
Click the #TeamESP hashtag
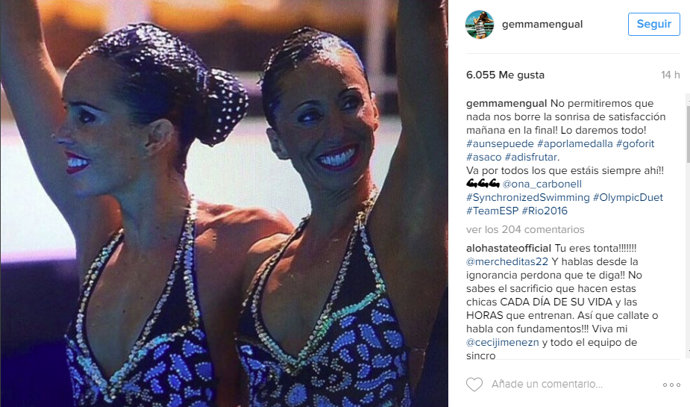(x=492, y=211)
